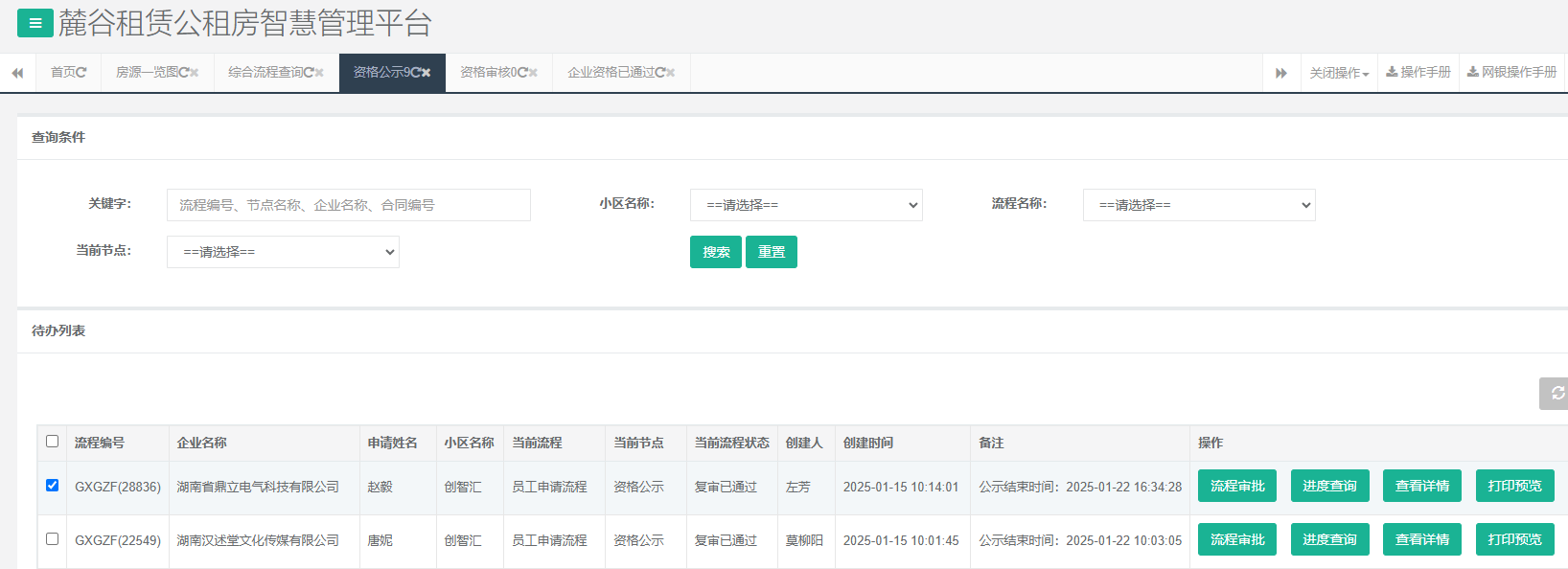This screenshot has height=569, width=1568.
Task: Uncheck the GXGZF(28836) row checkbox
Action: 53,486
